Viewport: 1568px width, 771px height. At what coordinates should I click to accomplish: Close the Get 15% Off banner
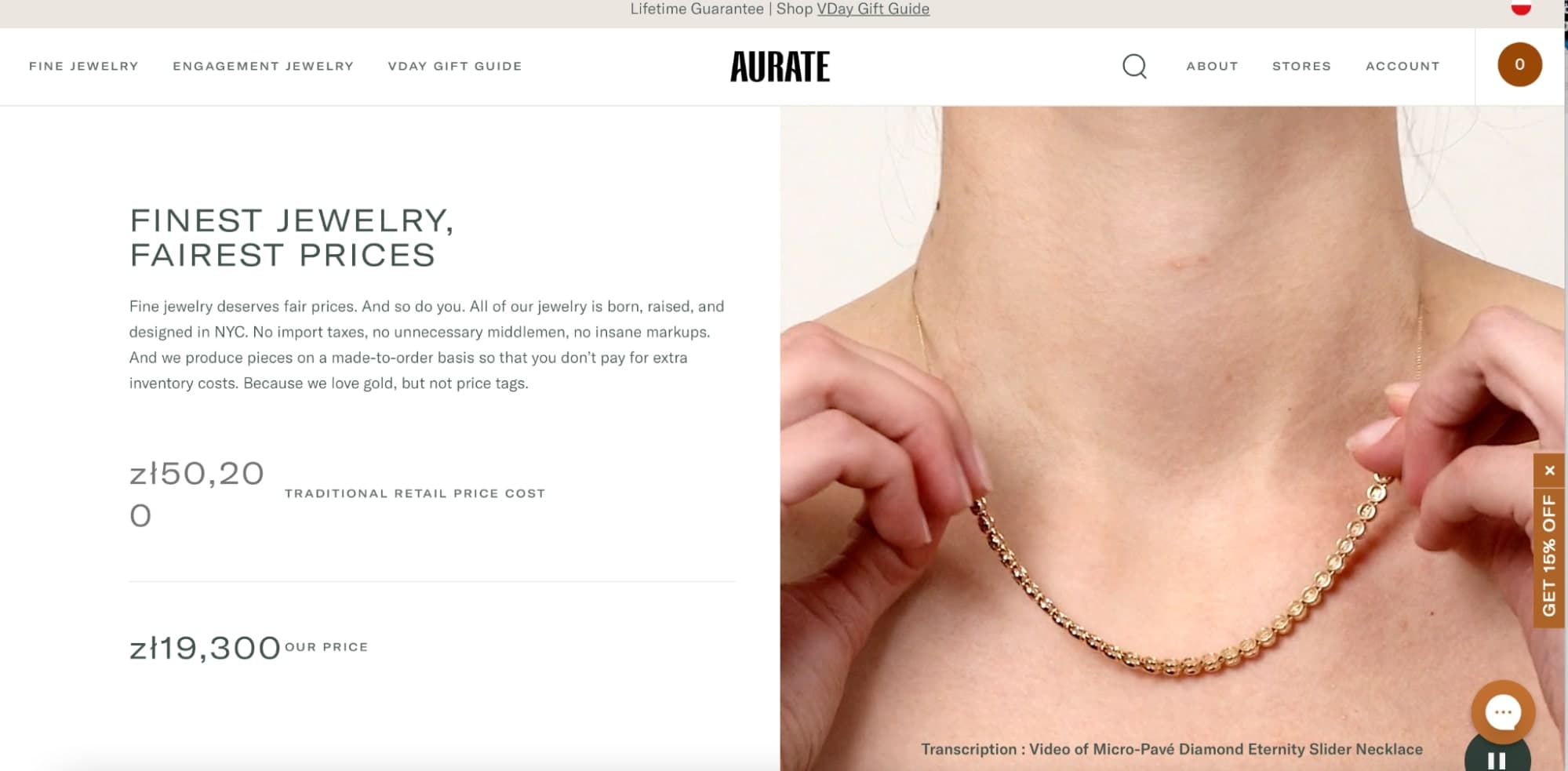[1549, 471]
